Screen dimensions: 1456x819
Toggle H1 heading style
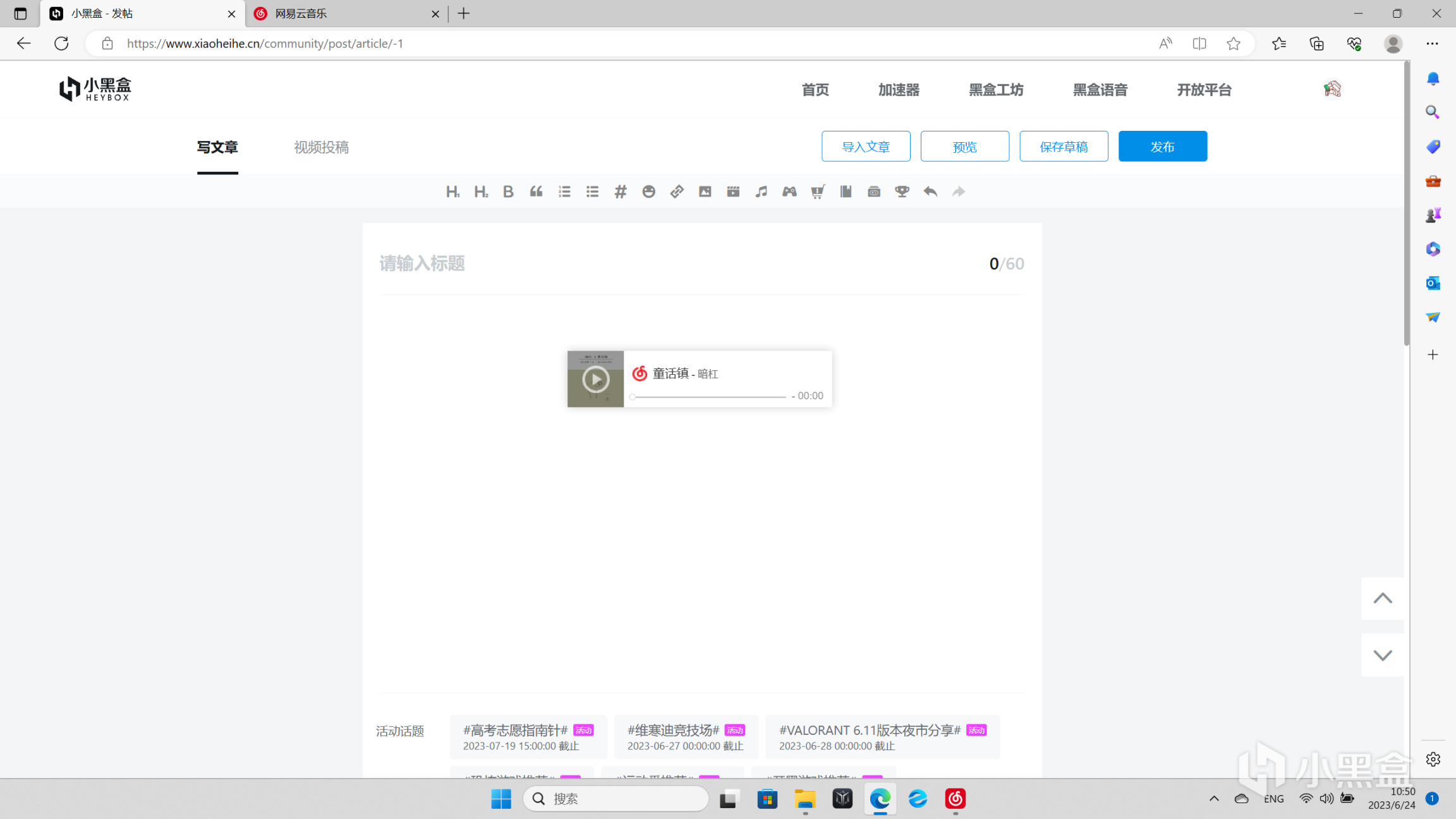point(452,191)
